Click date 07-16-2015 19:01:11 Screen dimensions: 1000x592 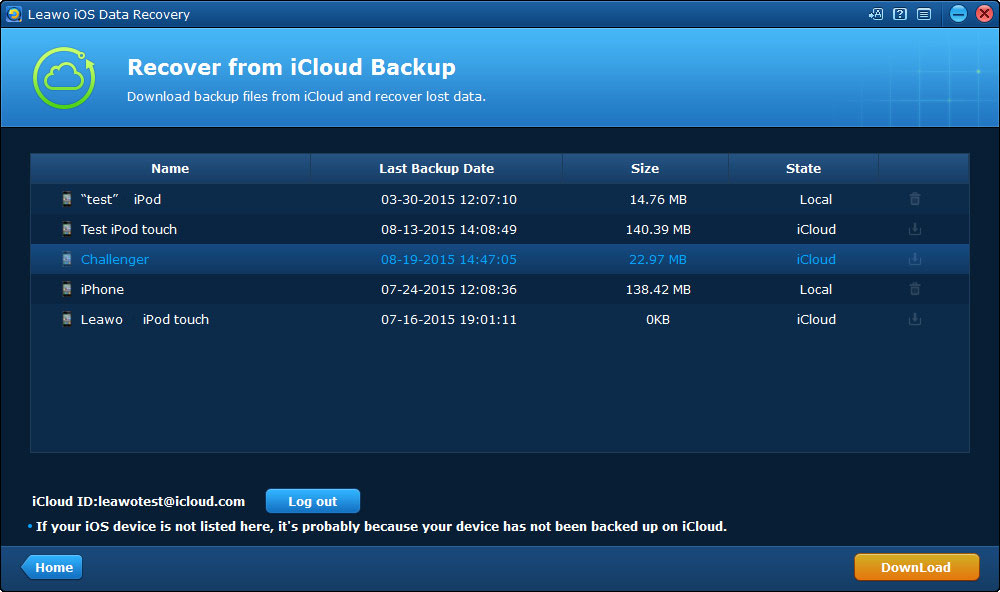pyautogui.click(x=449, y=319)
